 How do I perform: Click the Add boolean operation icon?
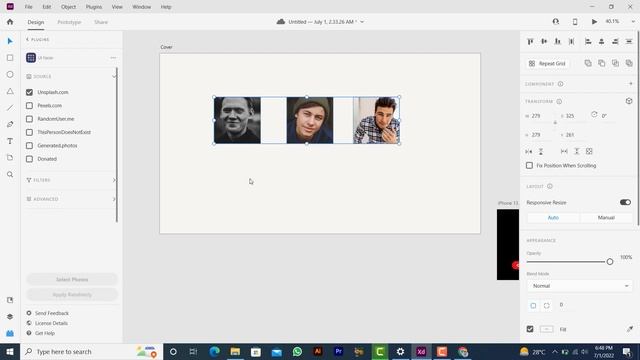click(588, 63)
